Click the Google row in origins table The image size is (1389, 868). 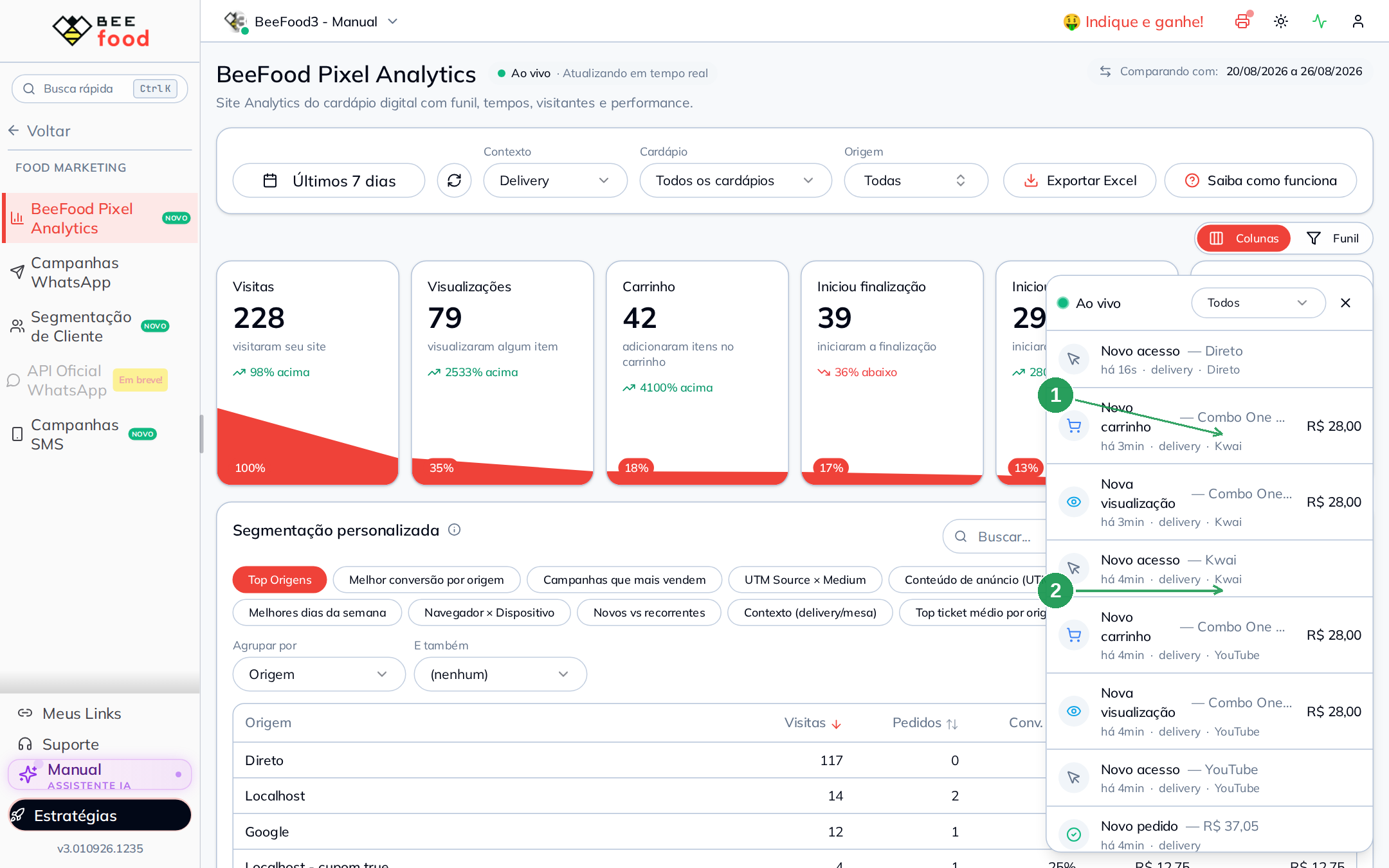[x=639, y=832]
